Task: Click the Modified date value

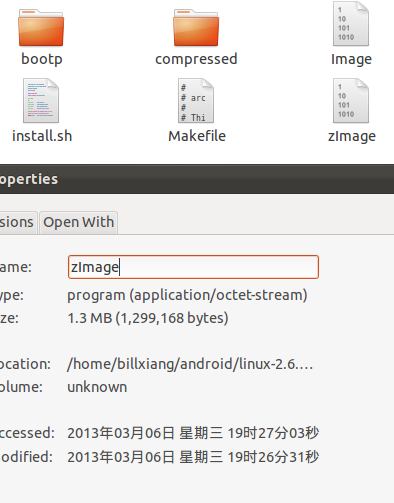Action: [193, 457]
